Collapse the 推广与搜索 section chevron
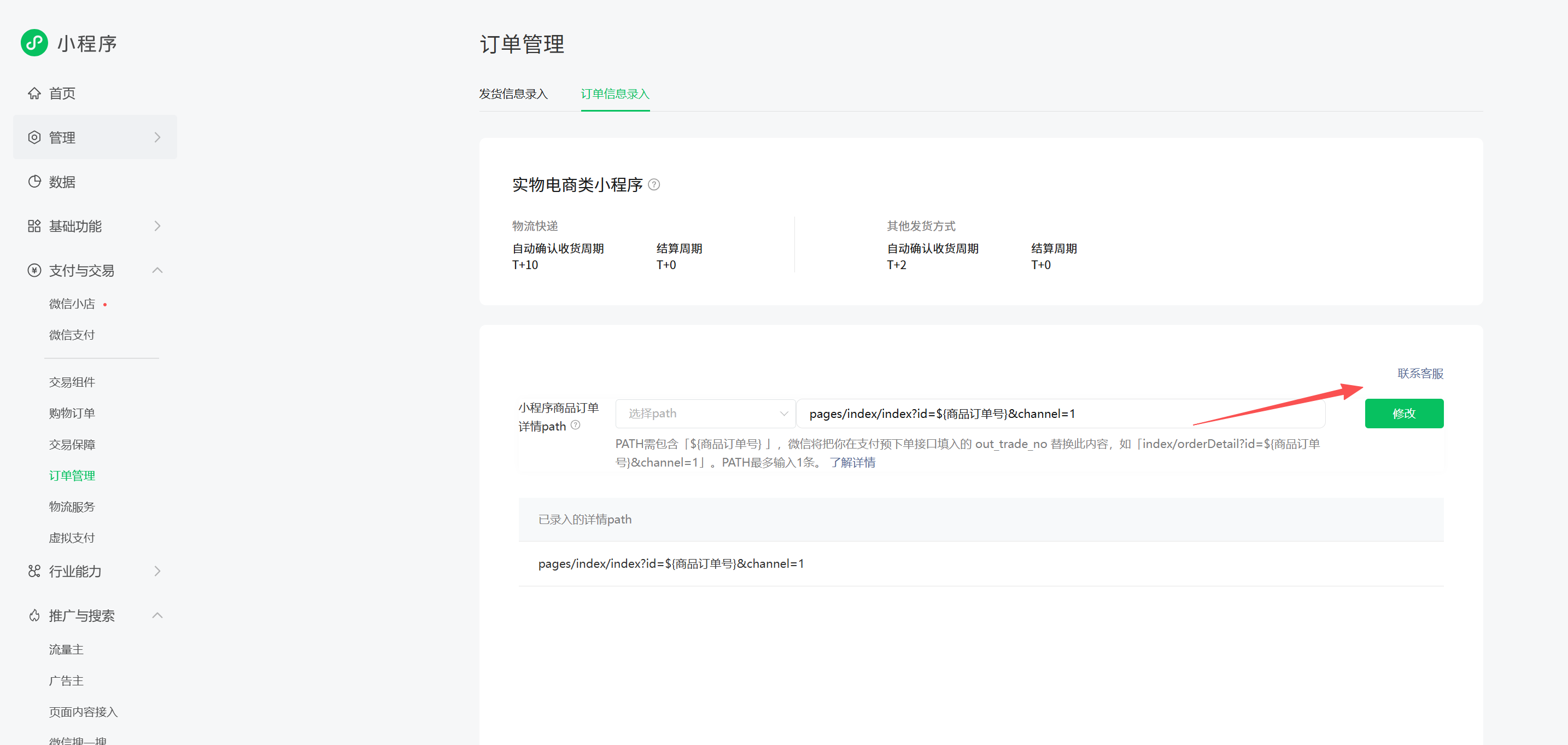Viewport: 1568px width, 745px height. coord(157,616)
